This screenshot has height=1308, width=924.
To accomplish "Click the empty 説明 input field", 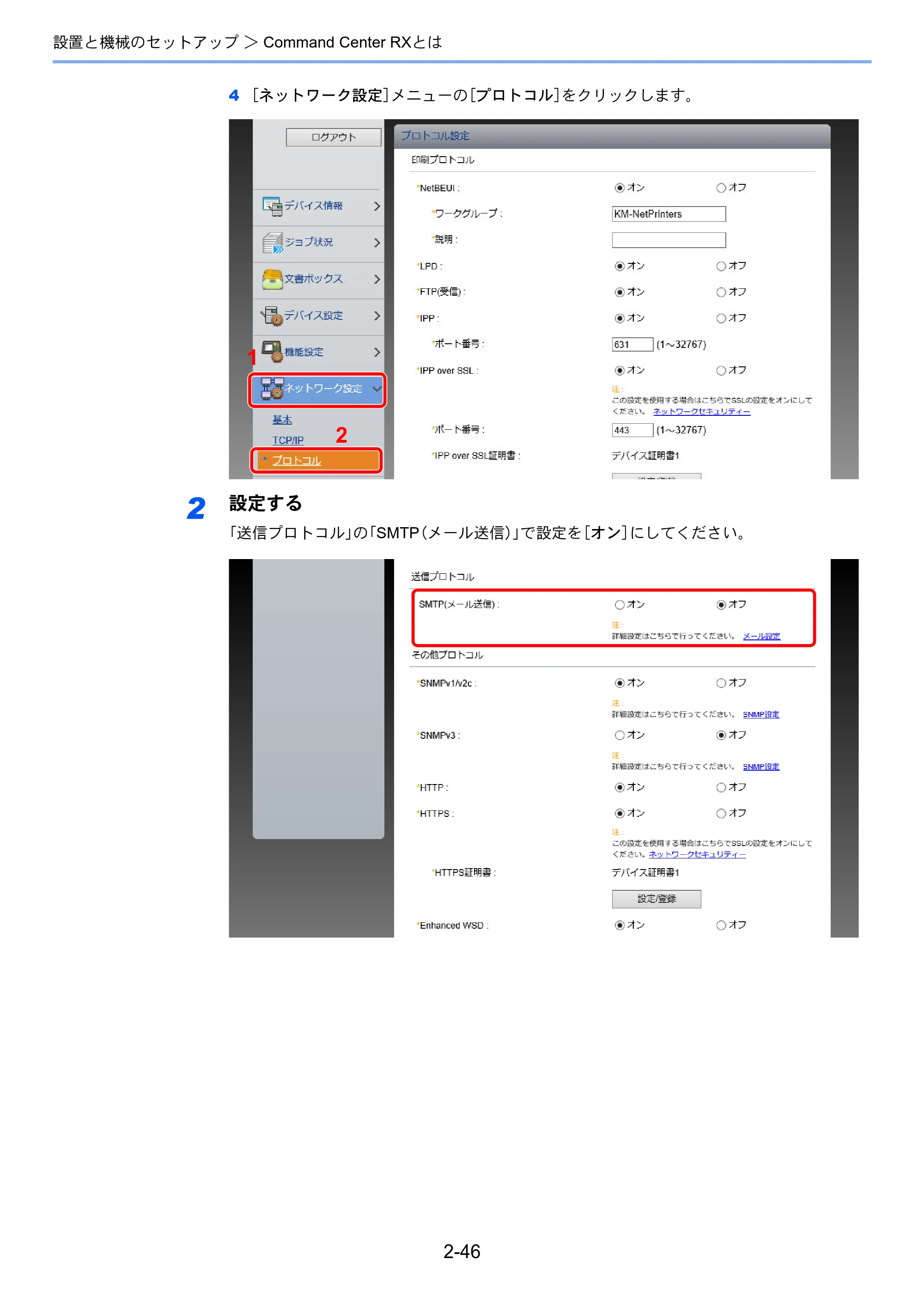I will pyautogui.click(x=669, y=240).
